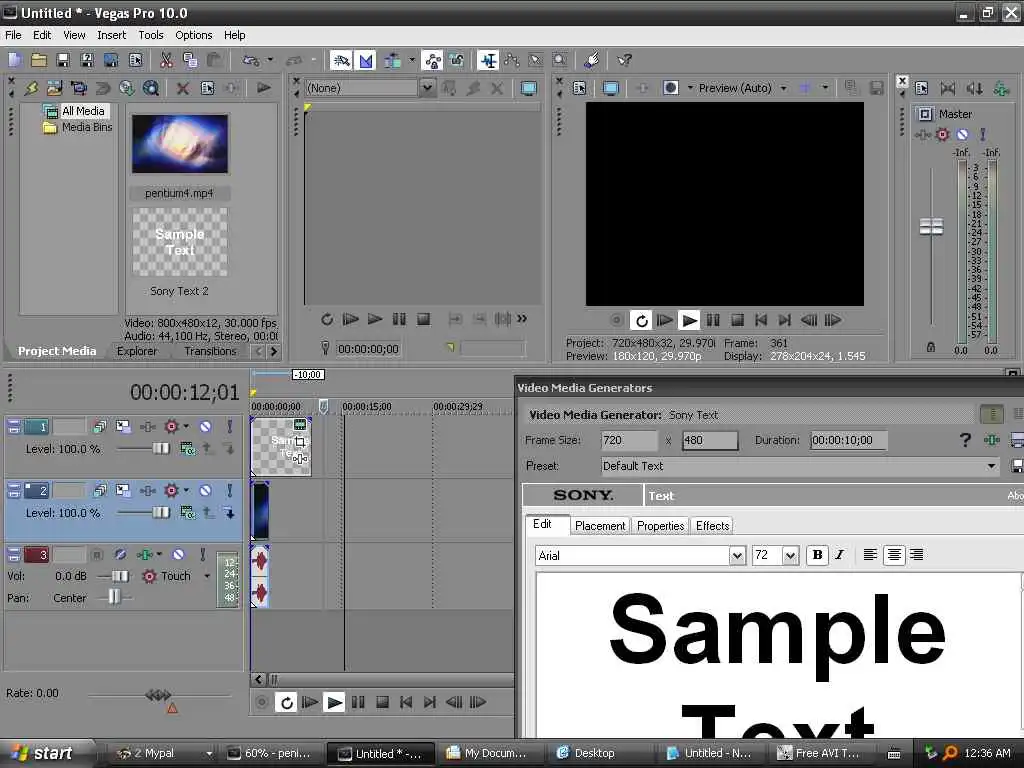Adjust the Pan slider on track 3
The image size is (1024, 768).
click(x=114, y=597)
